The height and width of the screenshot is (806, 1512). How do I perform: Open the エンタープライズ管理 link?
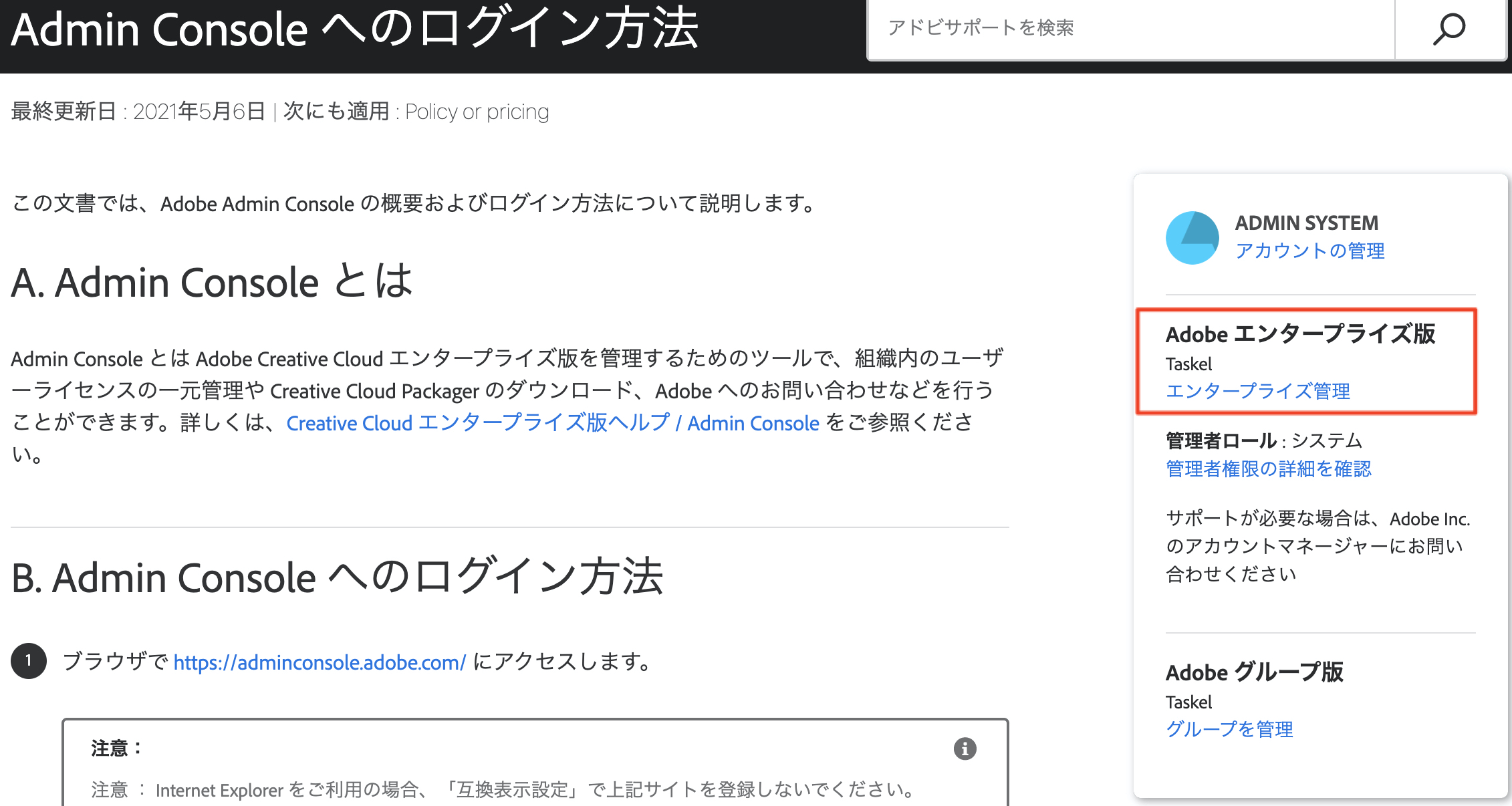(1257, 391)
